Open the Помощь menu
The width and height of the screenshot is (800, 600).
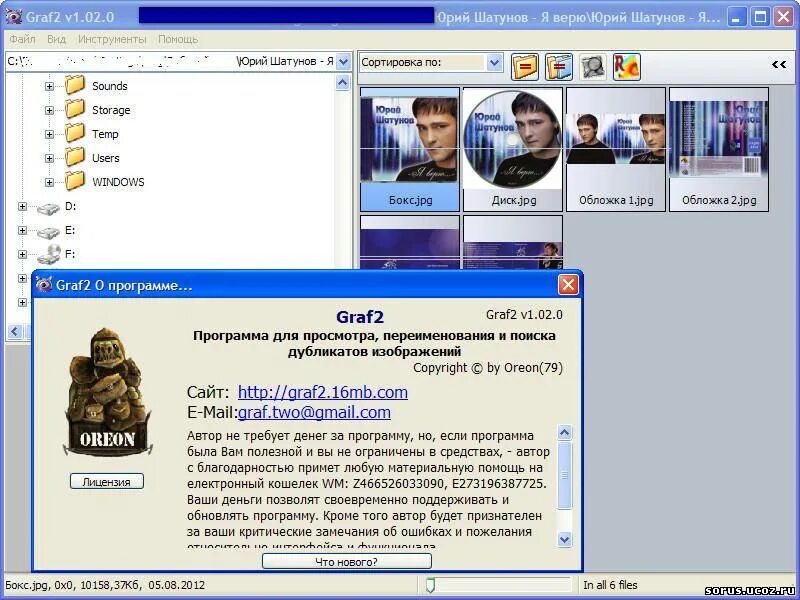(178, 39)
